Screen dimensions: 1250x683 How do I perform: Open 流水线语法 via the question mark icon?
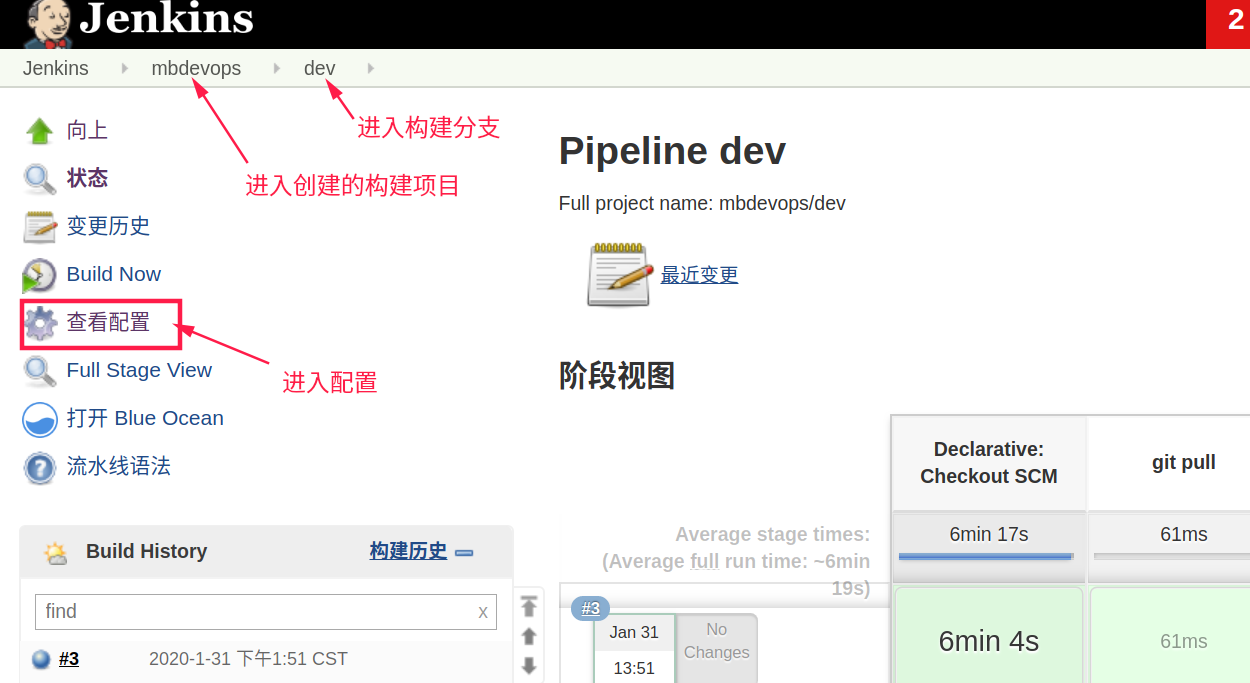point(37,466)
